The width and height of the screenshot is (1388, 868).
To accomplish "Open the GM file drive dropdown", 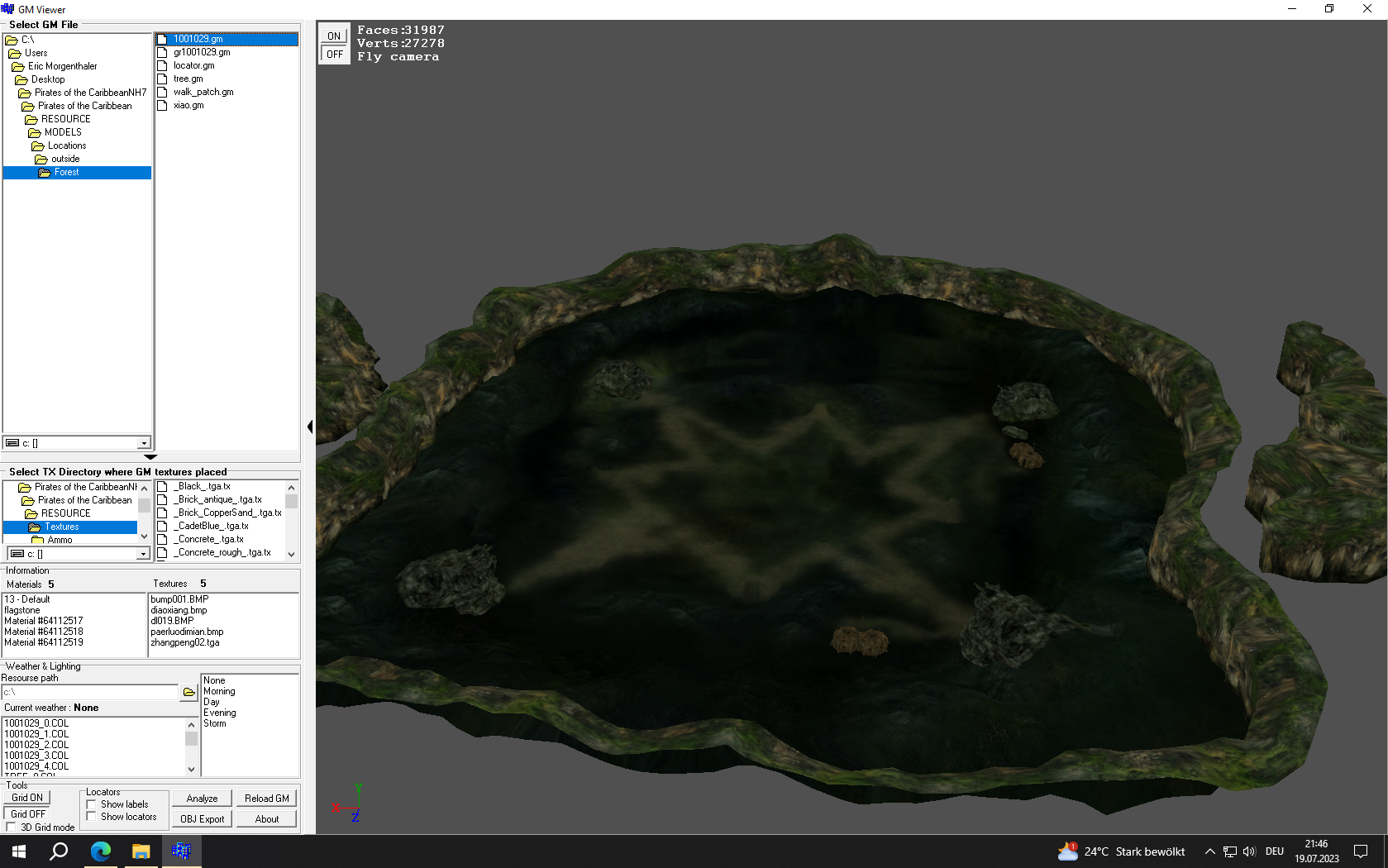I will [x=144, y=443].
